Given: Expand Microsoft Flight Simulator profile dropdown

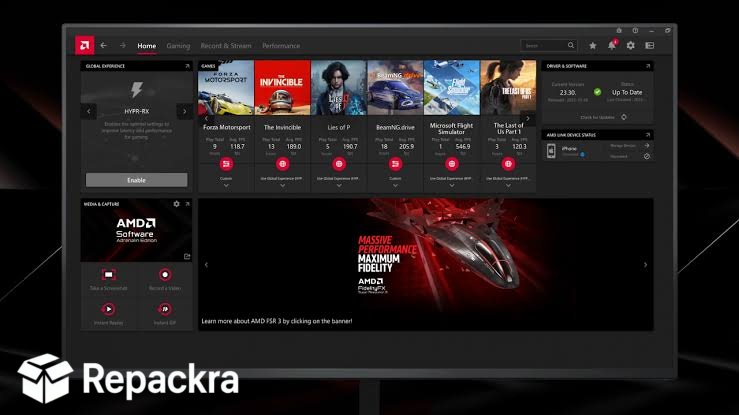Looking at the screenshot, I should pos(452,186).
